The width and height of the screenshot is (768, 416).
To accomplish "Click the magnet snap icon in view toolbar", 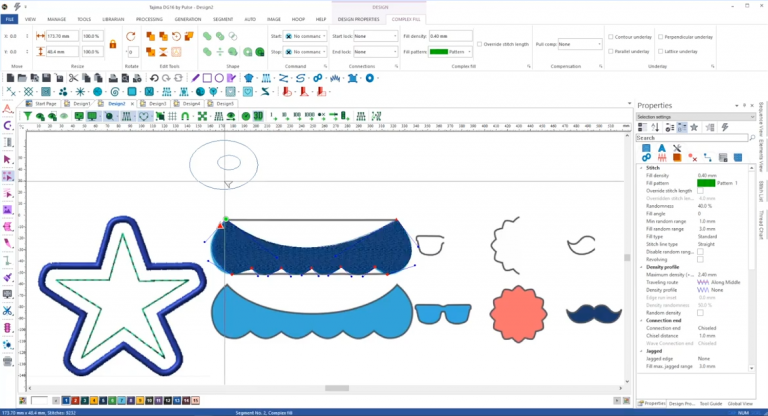I will pyautogui.click(x=186, y=116).
